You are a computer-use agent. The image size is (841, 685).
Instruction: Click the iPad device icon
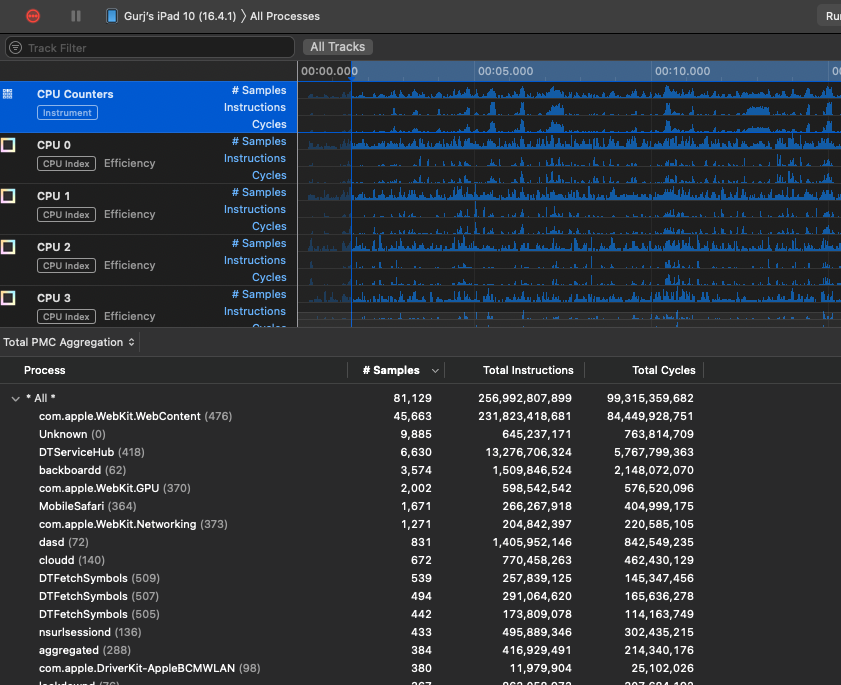click(x=110, y=16)
